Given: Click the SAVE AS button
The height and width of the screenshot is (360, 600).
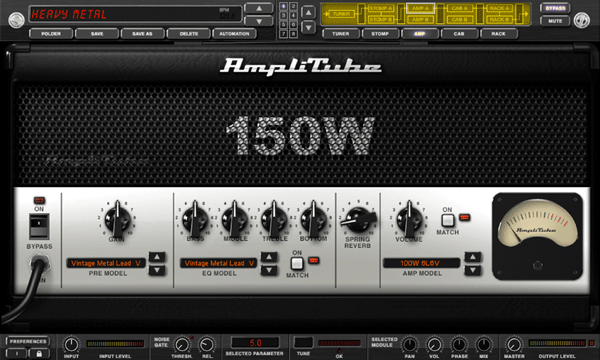Looking at the screenshot, I should coord(142,34).
